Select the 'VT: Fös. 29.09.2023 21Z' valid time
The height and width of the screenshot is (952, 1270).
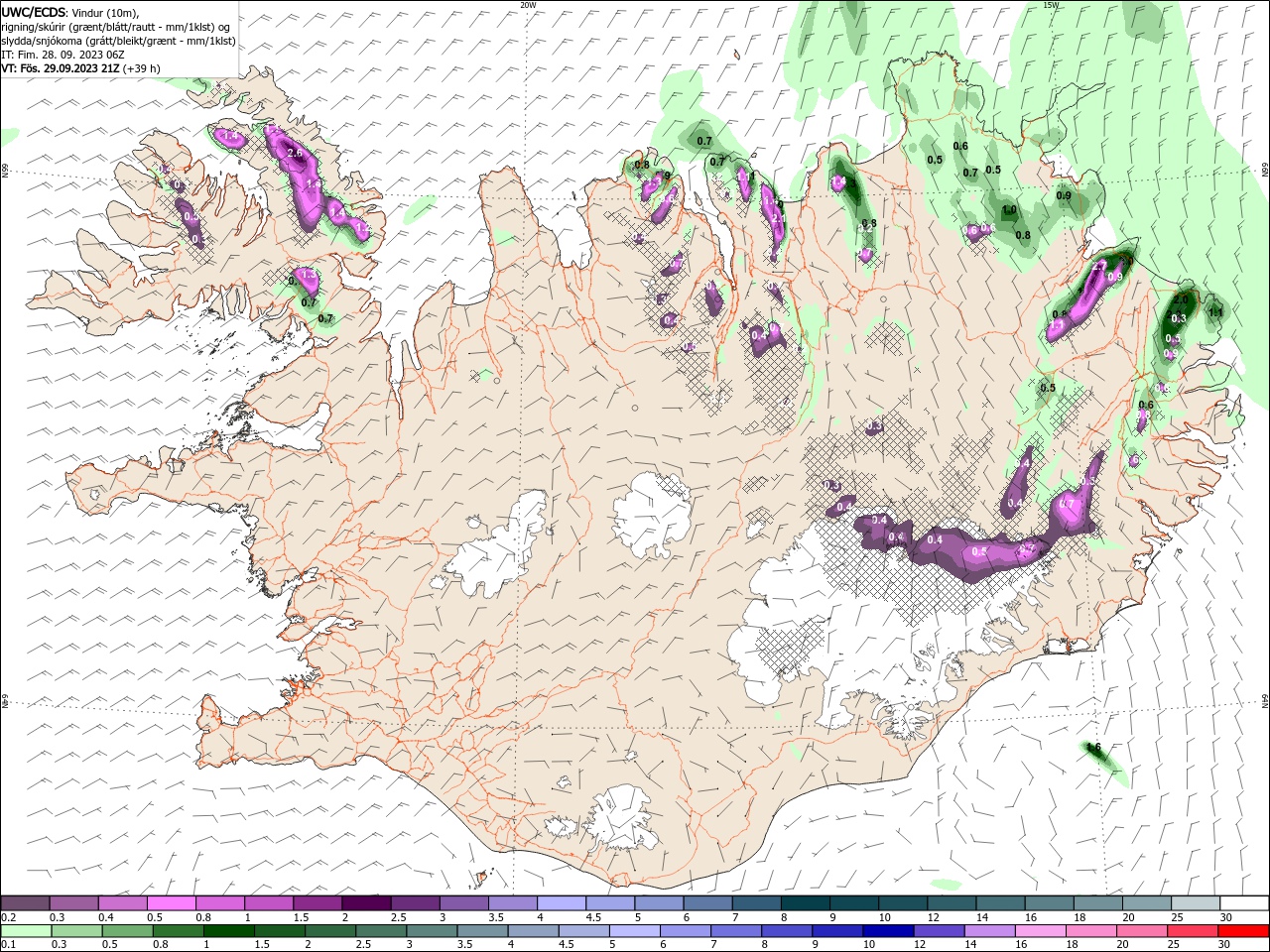point(62,68)
